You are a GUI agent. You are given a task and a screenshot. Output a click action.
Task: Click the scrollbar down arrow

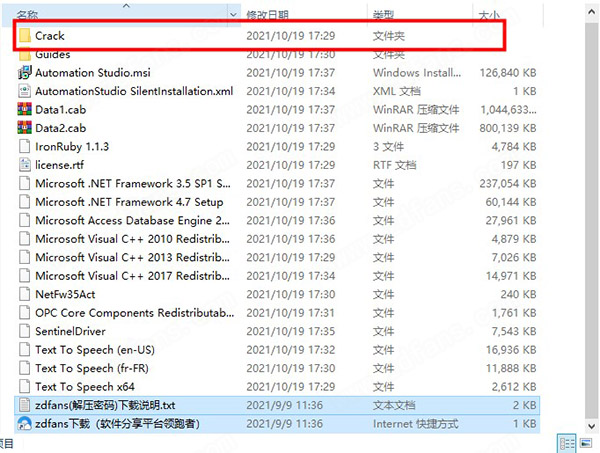(x=592, y=425)
